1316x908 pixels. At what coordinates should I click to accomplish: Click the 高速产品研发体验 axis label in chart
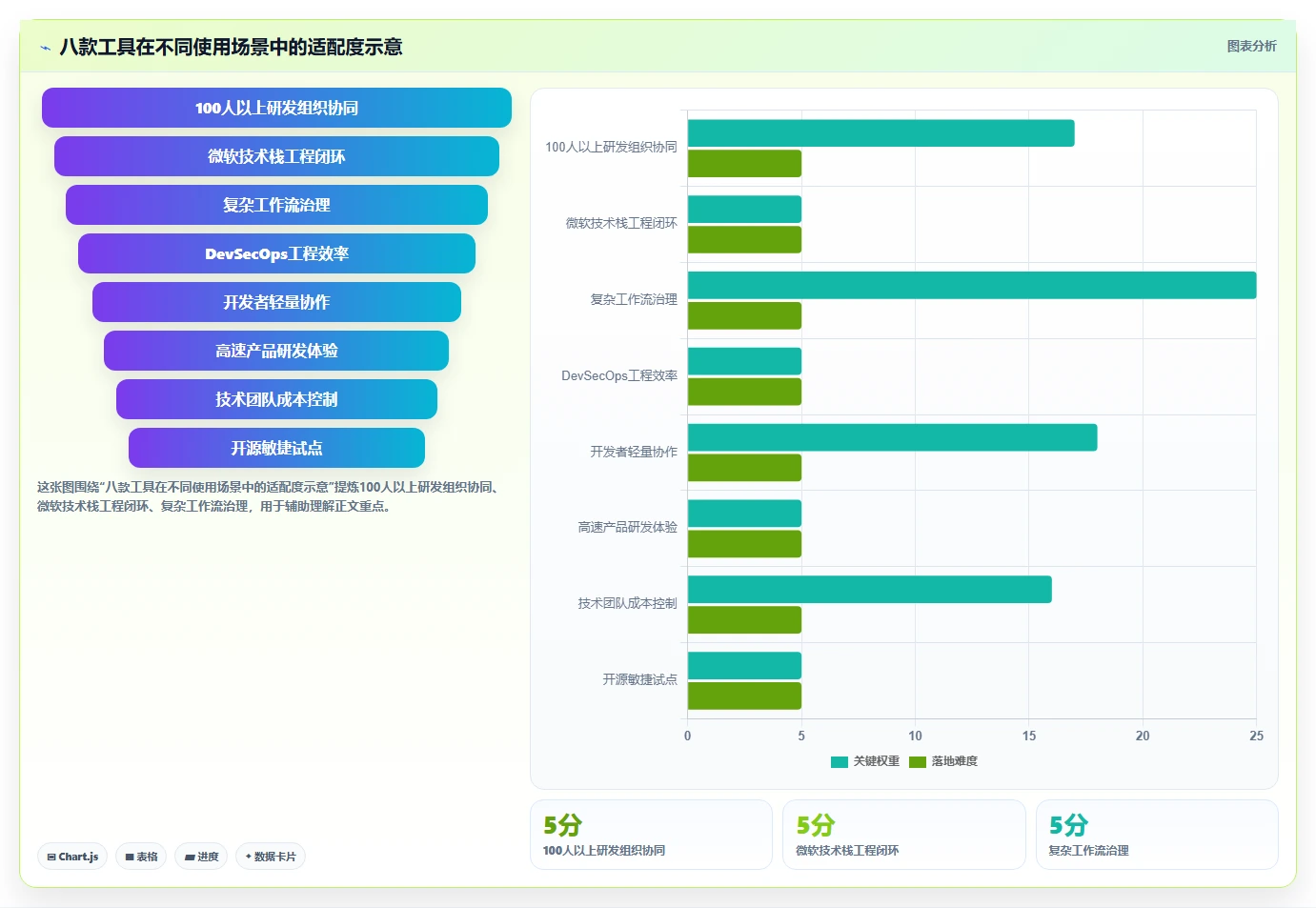tap(627, 527)
